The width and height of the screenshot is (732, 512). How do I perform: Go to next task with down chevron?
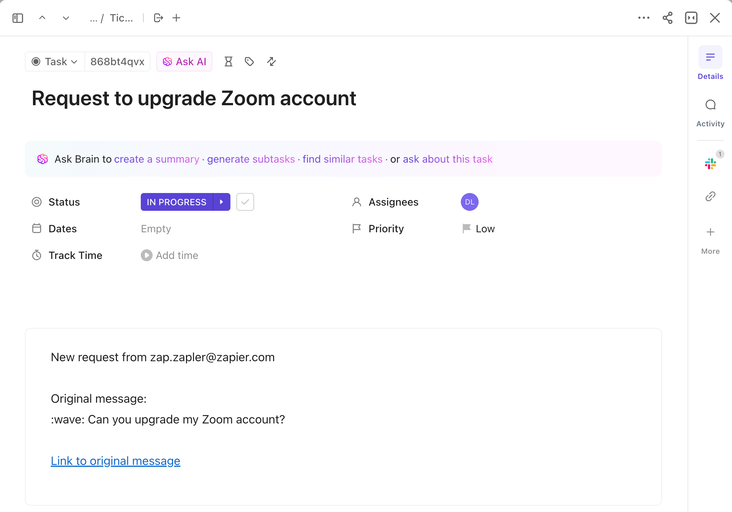click(x=66, y=18)
